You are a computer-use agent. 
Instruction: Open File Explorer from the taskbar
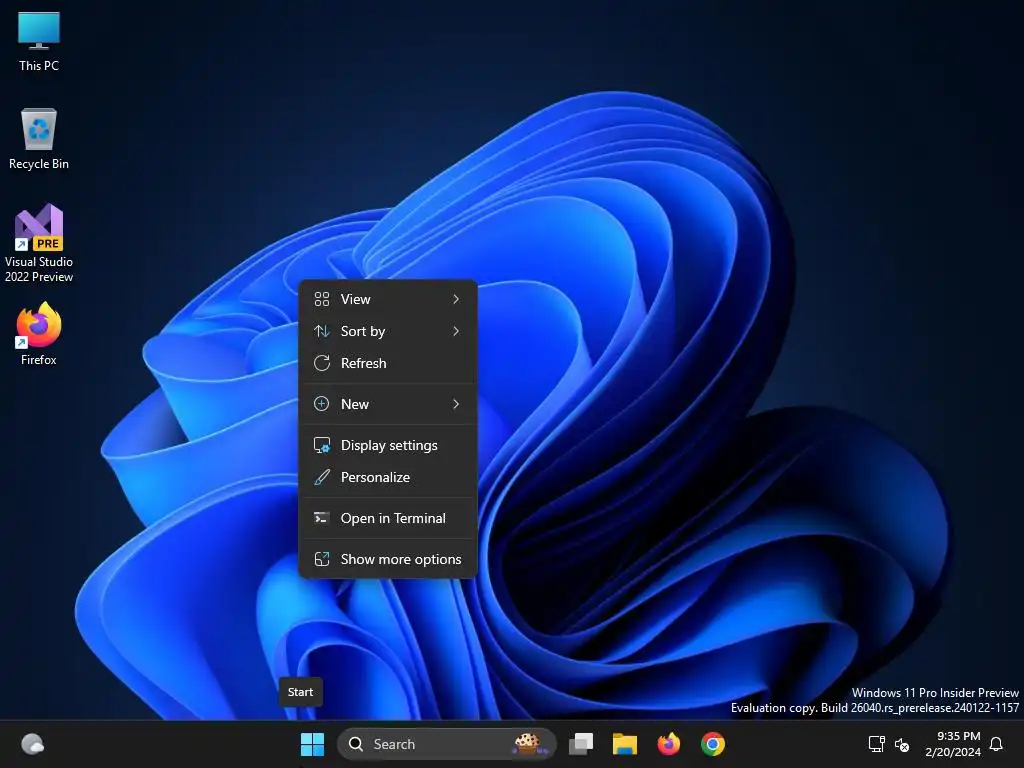624,744
